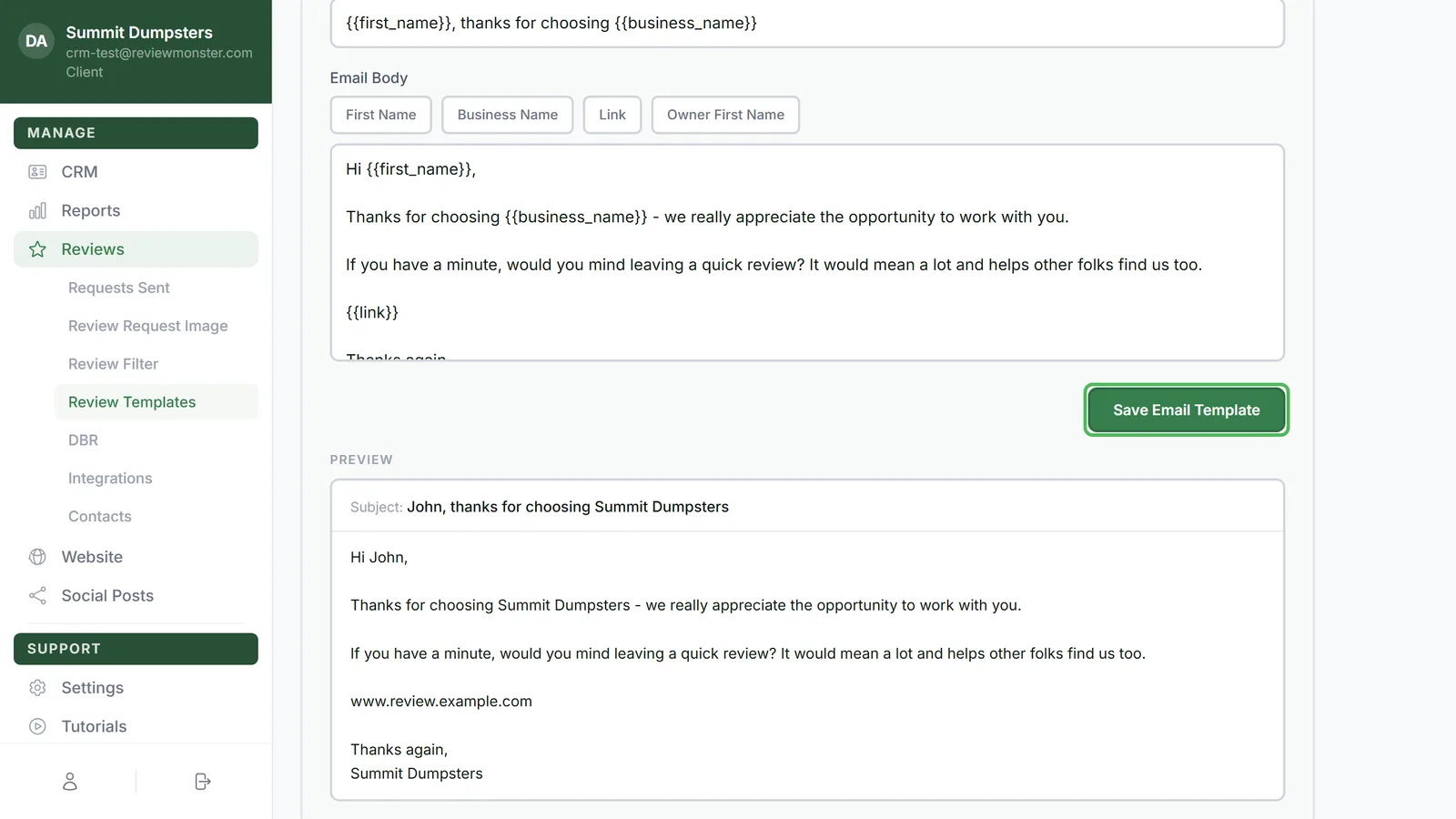Navigate to Review Filter
Viewport: 1456px width, 819px height.
157,364
